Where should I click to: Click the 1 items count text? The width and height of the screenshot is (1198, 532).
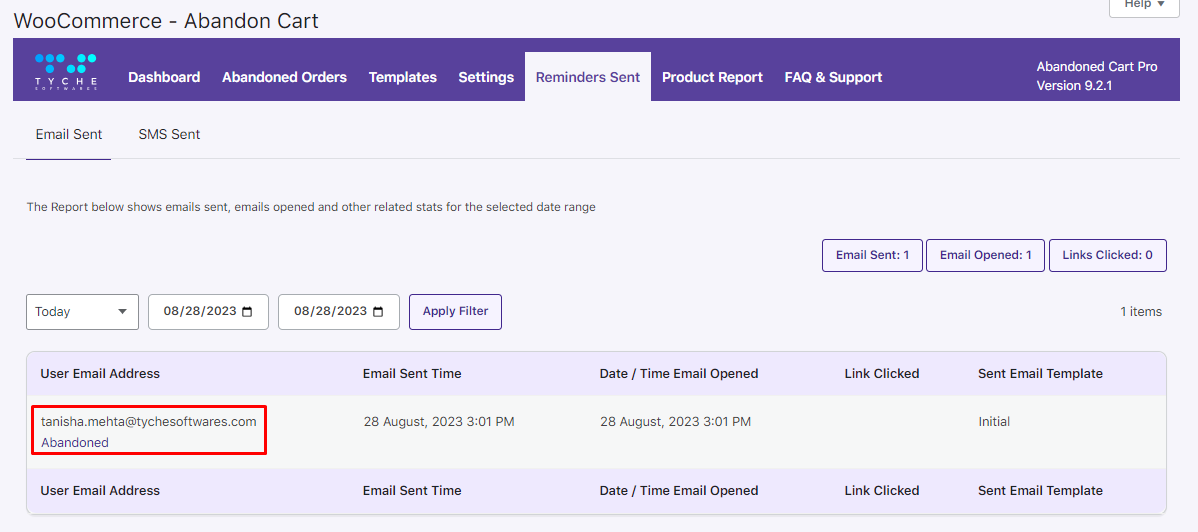(x=1141, y=312)
